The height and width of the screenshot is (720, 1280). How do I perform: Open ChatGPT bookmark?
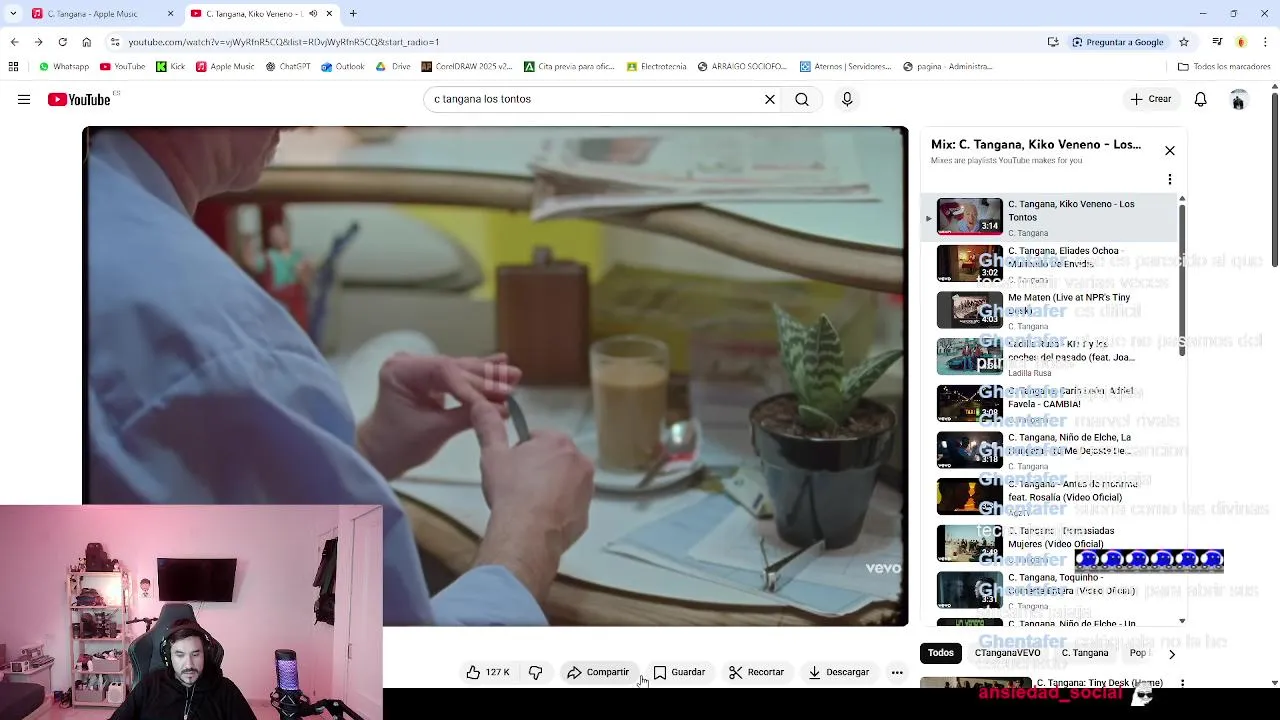coord(287,67)
